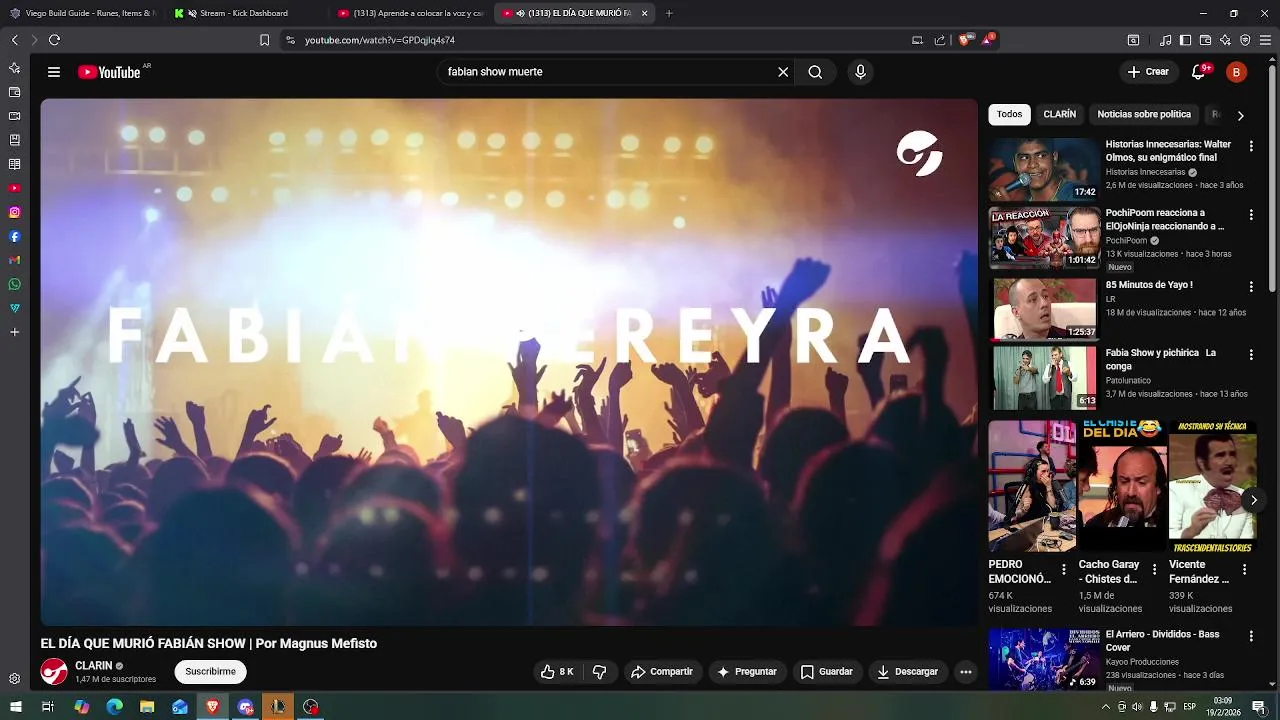Screen dimensions: 1280x720
Task: Open File Explorer from taskbar
Action: pos(147,707)
